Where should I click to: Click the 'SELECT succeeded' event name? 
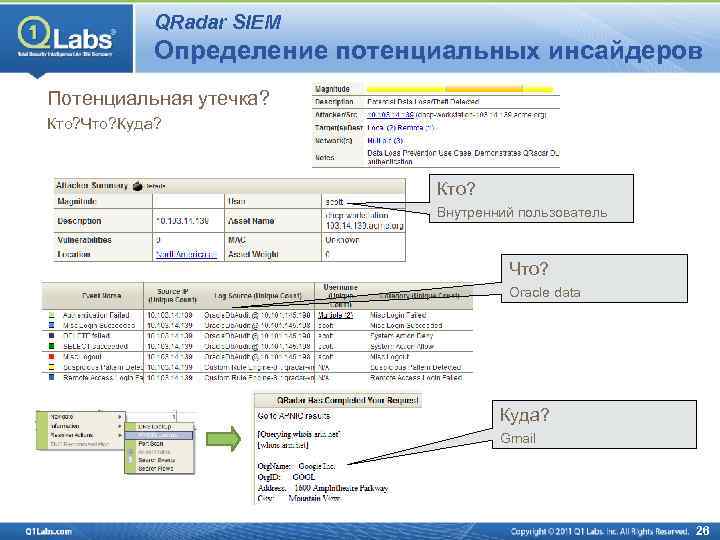click(95, 346)
